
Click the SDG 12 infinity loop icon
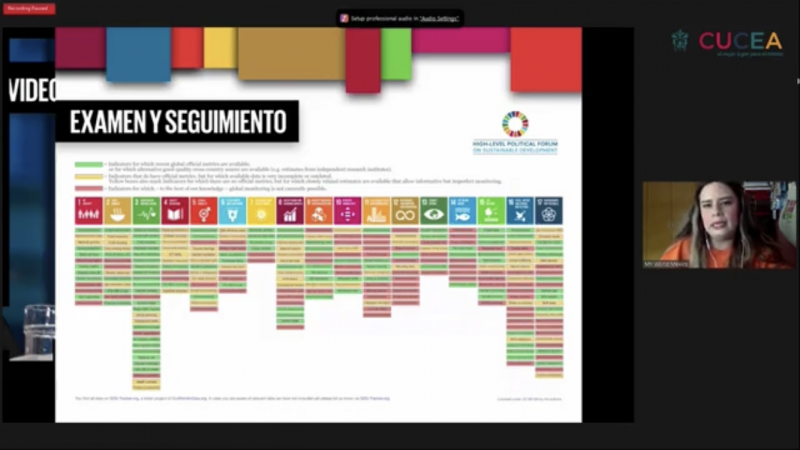tap(406, 210)
